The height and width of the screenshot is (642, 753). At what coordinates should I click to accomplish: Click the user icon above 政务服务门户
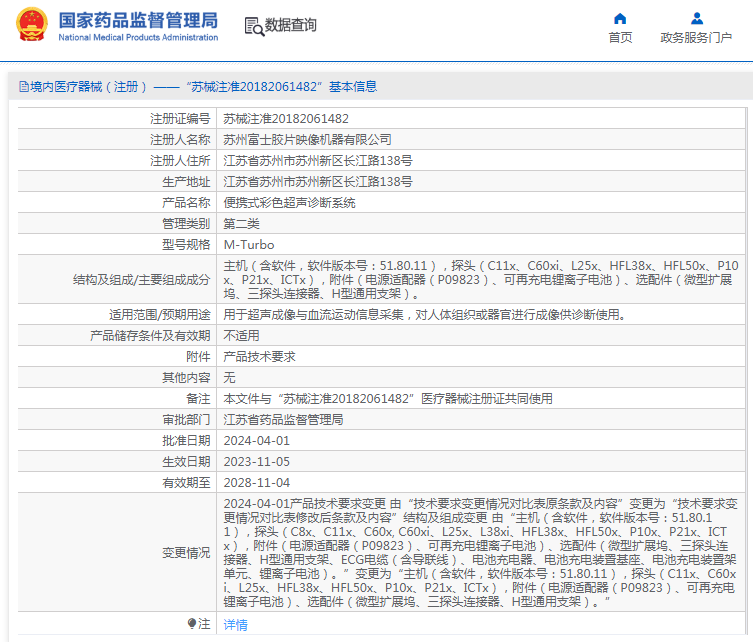(x=696, y=18)
